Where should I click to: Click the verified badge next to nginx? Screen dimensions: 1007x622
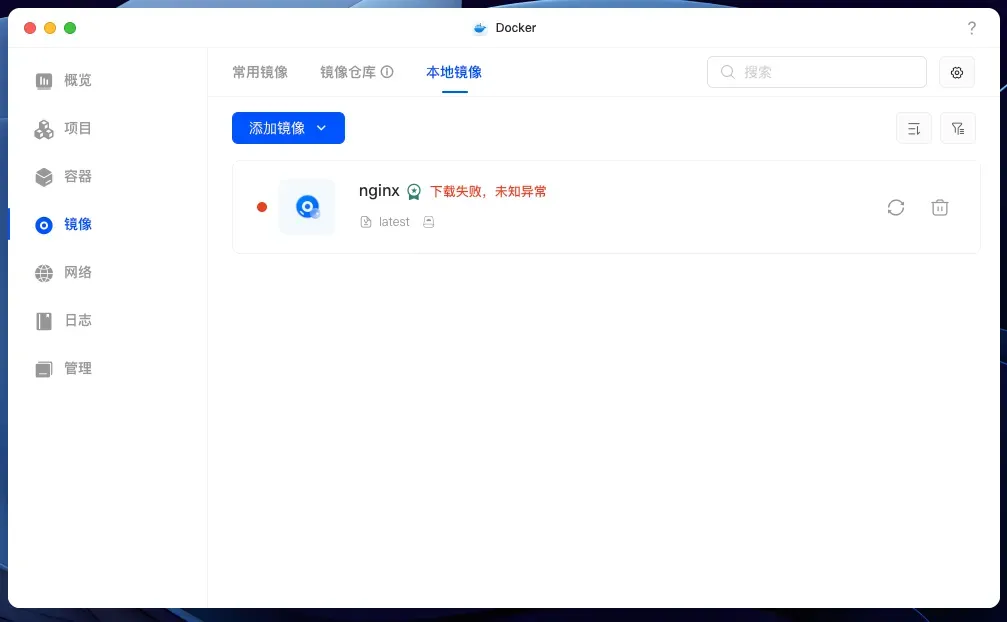click(414, 191)
